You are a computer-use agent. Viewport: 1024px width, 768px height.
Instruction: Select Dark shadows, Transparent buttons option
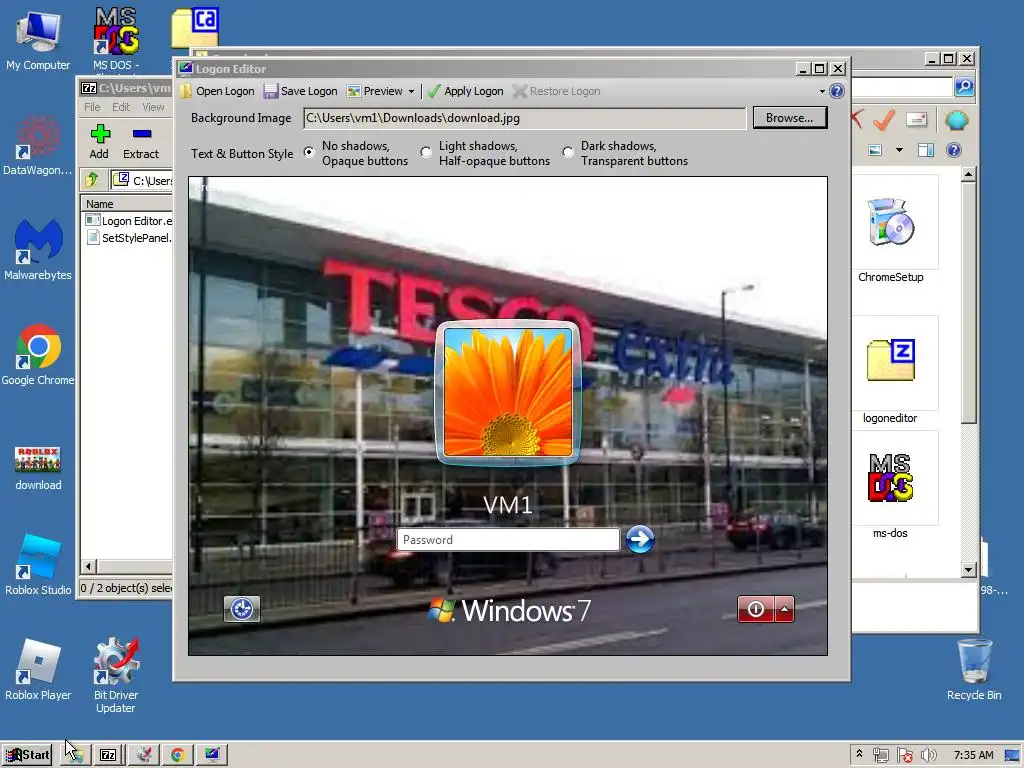pyautogui.click(x=568, y=152)
